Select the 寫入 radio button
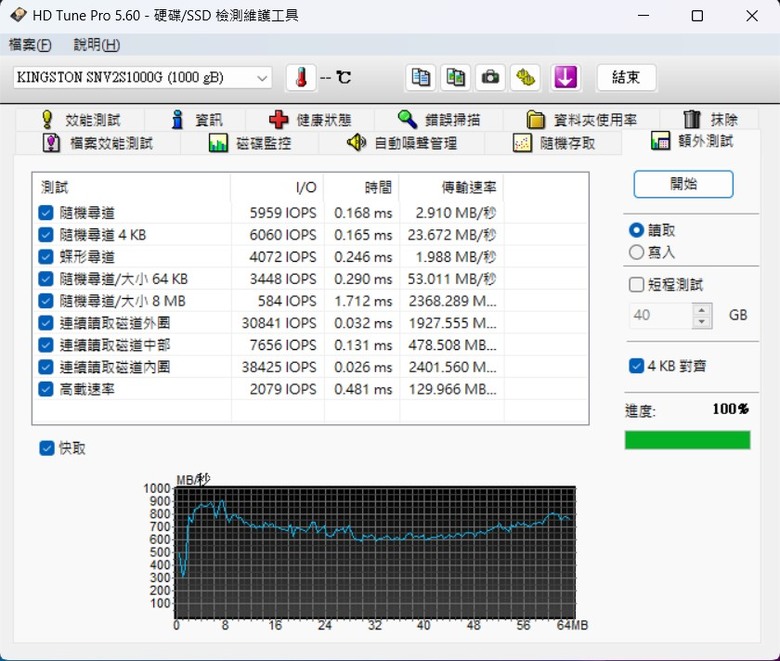 637,252
